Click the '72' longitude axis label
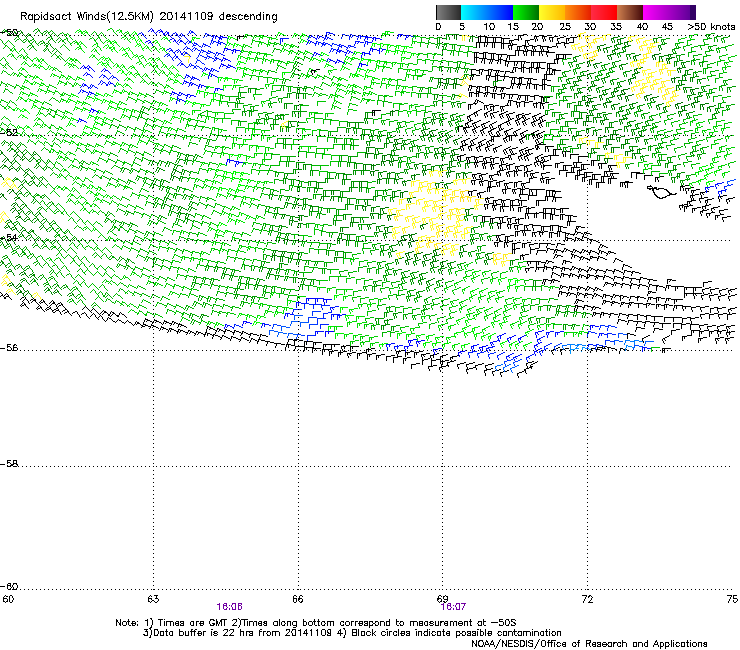This screenshot has height=650, width=740. pyautogui.click(x=587, y=599)
